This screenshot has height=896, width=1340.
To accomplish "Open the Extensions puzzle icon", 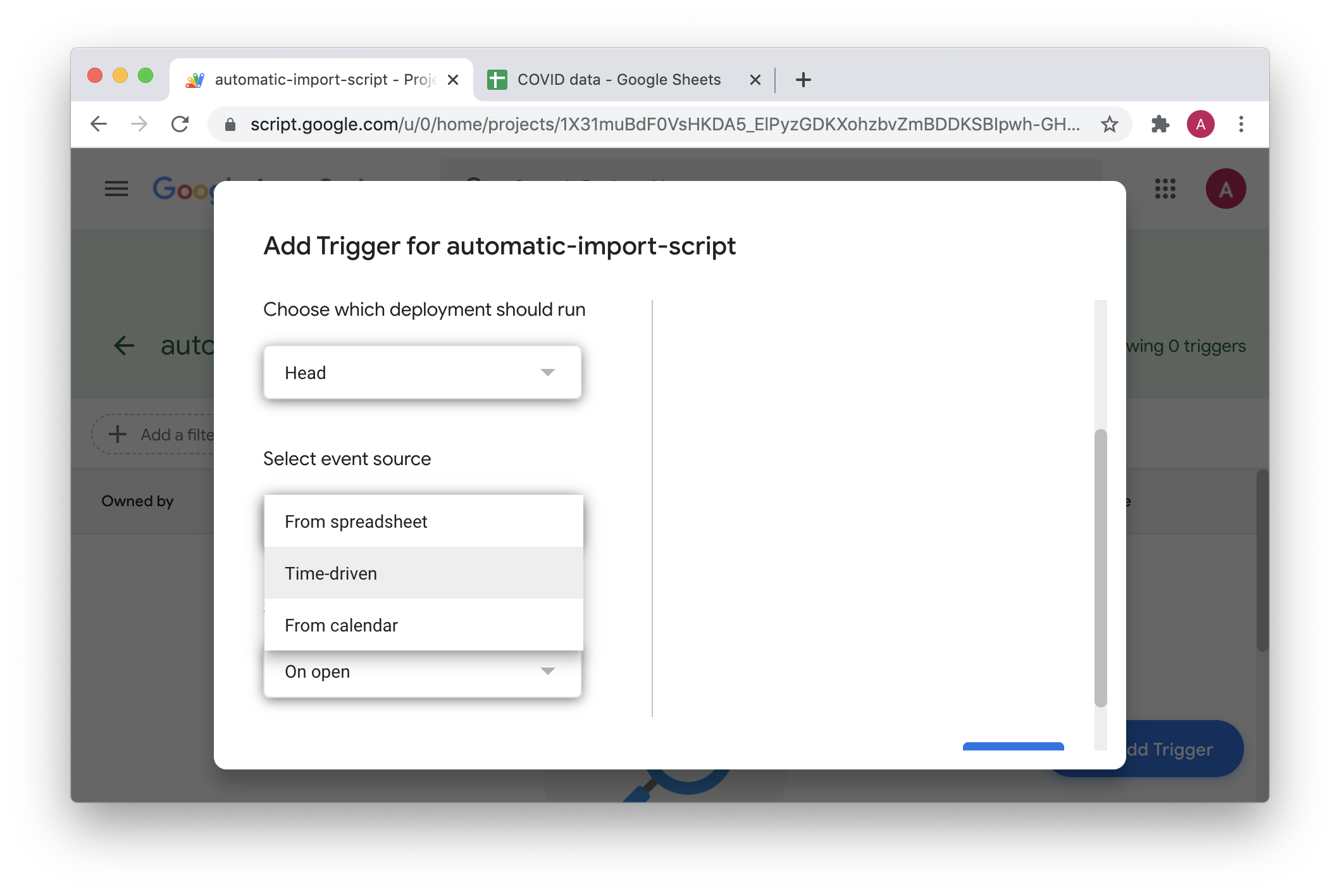I will [x=1160, y=124].
